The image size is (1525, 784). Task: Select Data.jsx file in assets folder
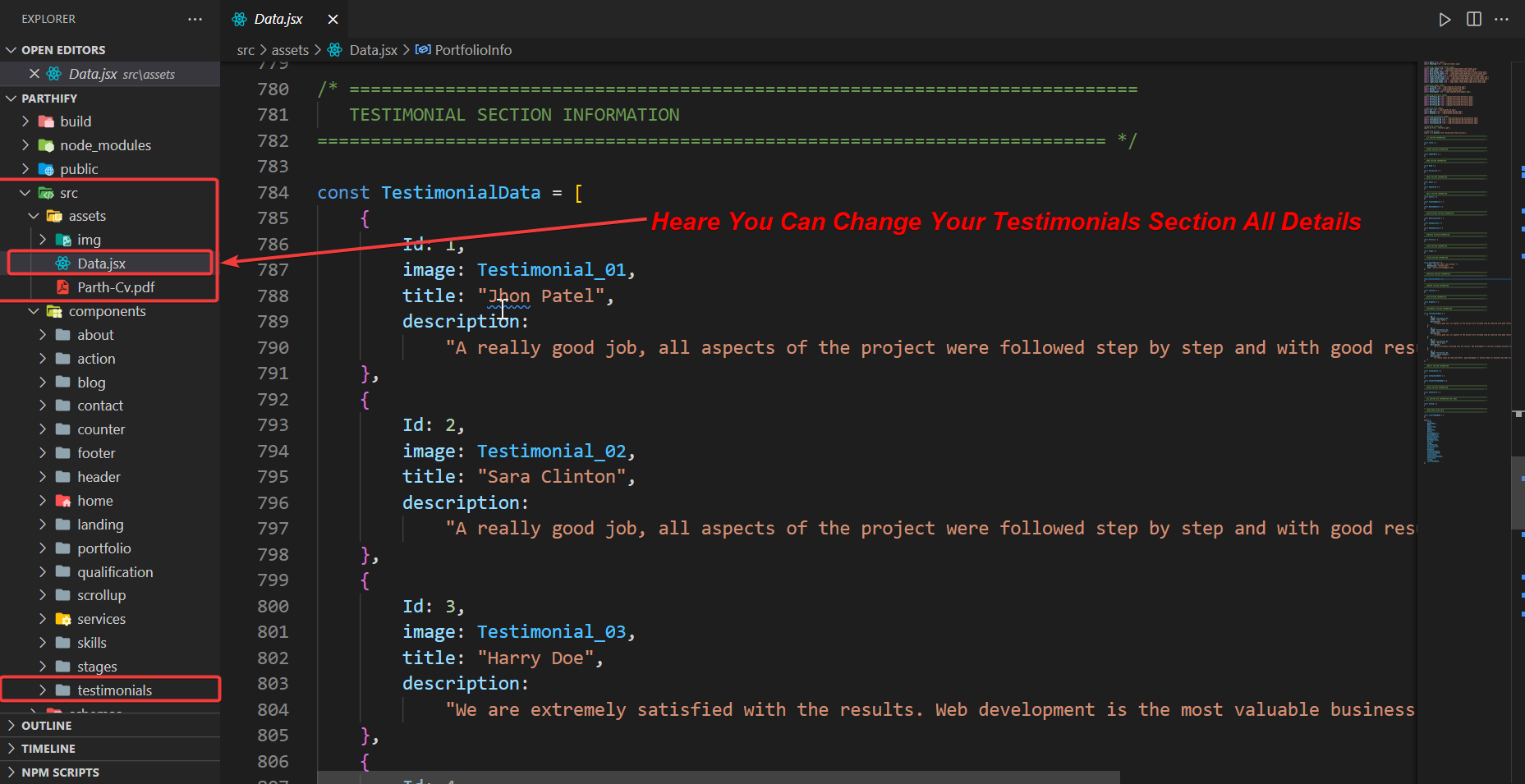(101, 264)
